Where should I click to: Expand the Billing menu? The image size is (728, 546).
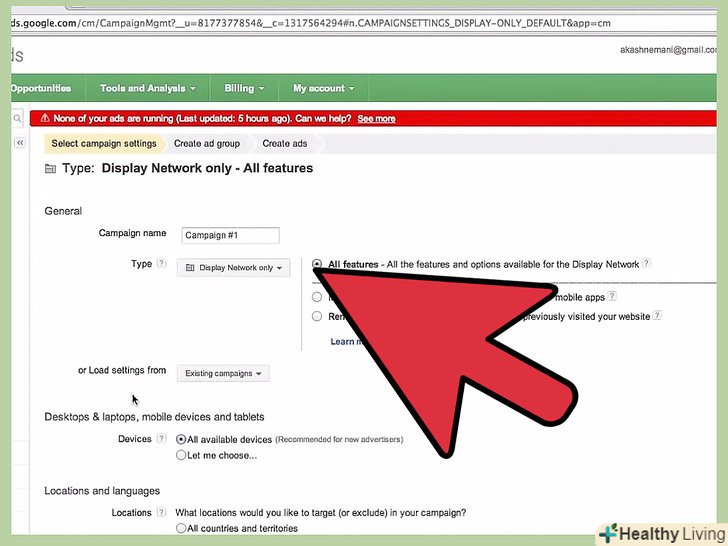[244, 88]
